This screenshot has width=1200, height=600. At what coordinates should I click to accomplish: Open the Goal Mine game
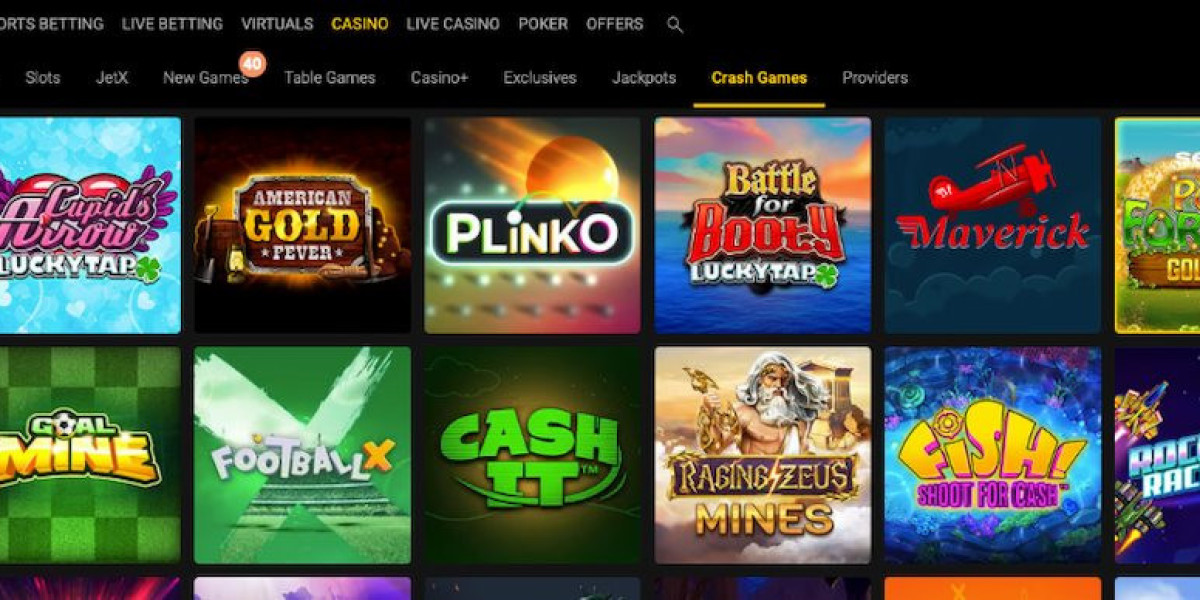(x=90, y=455)
